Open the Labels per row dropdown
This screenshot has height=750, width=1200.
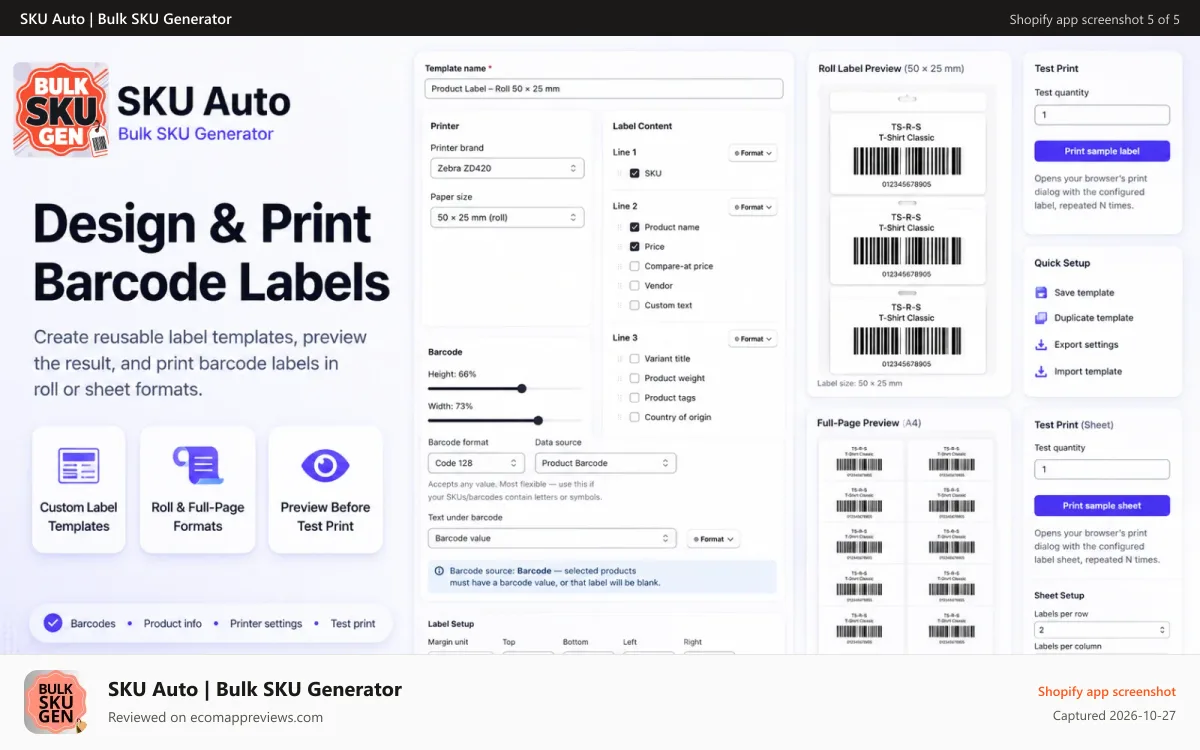click(1102, 630)
